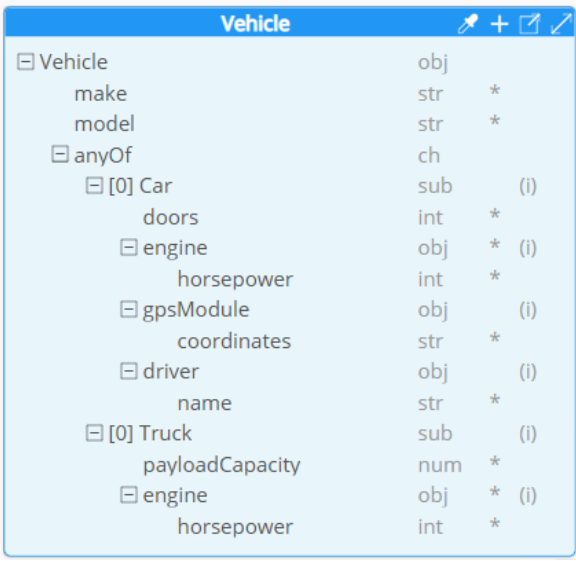Select the doors property row
Image resolution: width=576 pixels, height=561 pixels.
click(x=289, y=217)
